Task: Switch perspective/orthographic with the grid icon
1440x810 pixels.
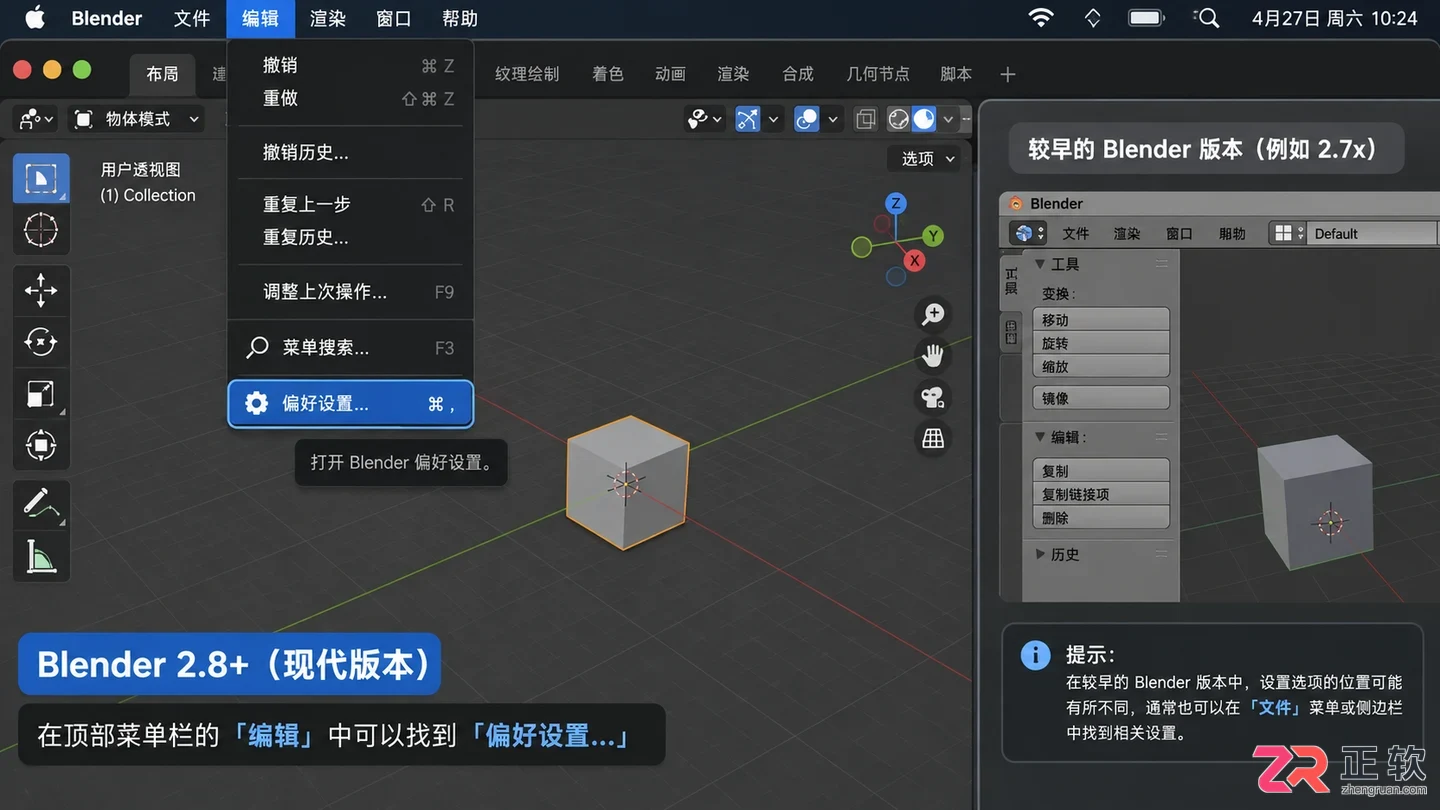Action: pos(933,439)
